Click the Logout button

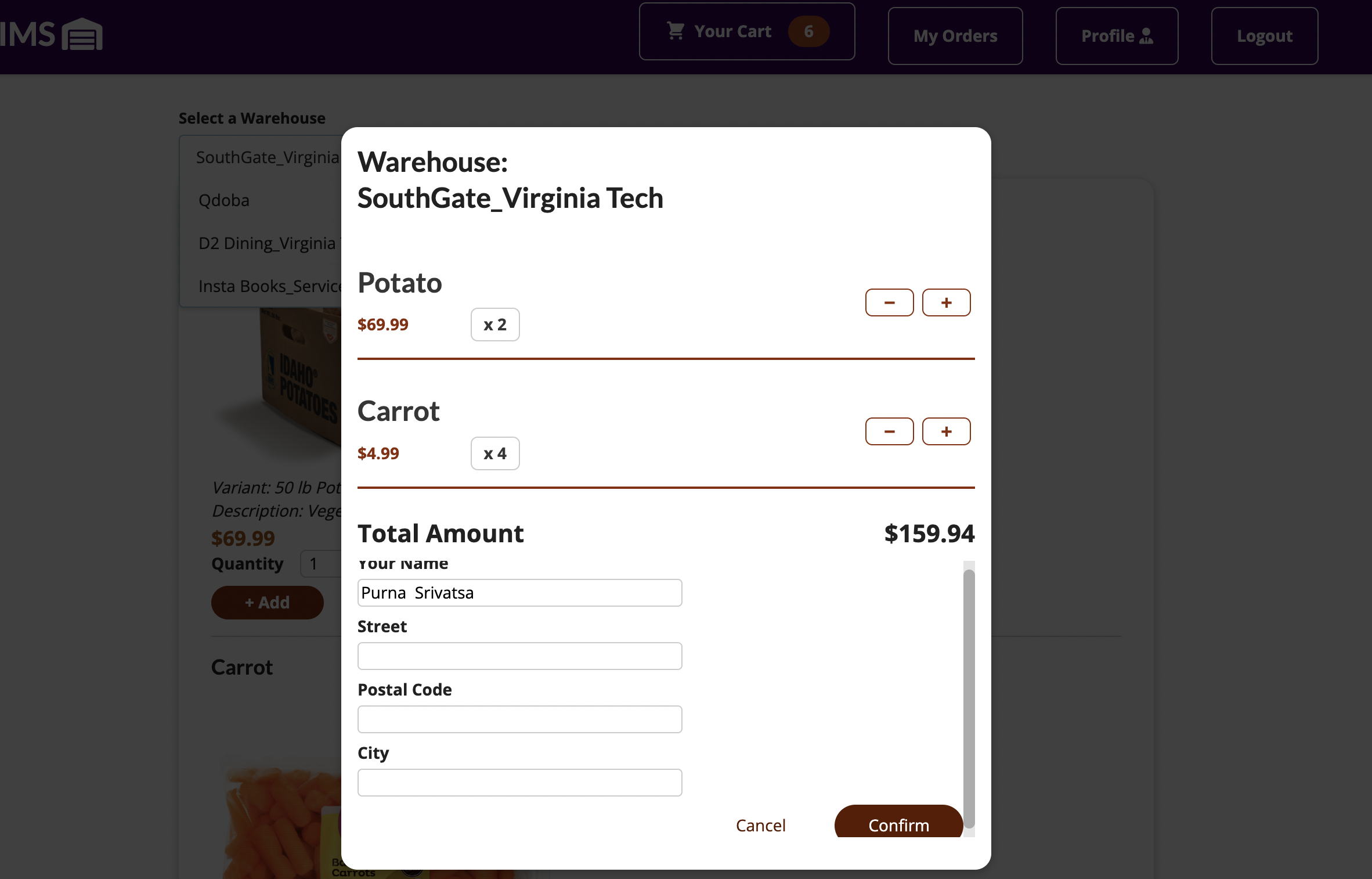point(1264,36)
